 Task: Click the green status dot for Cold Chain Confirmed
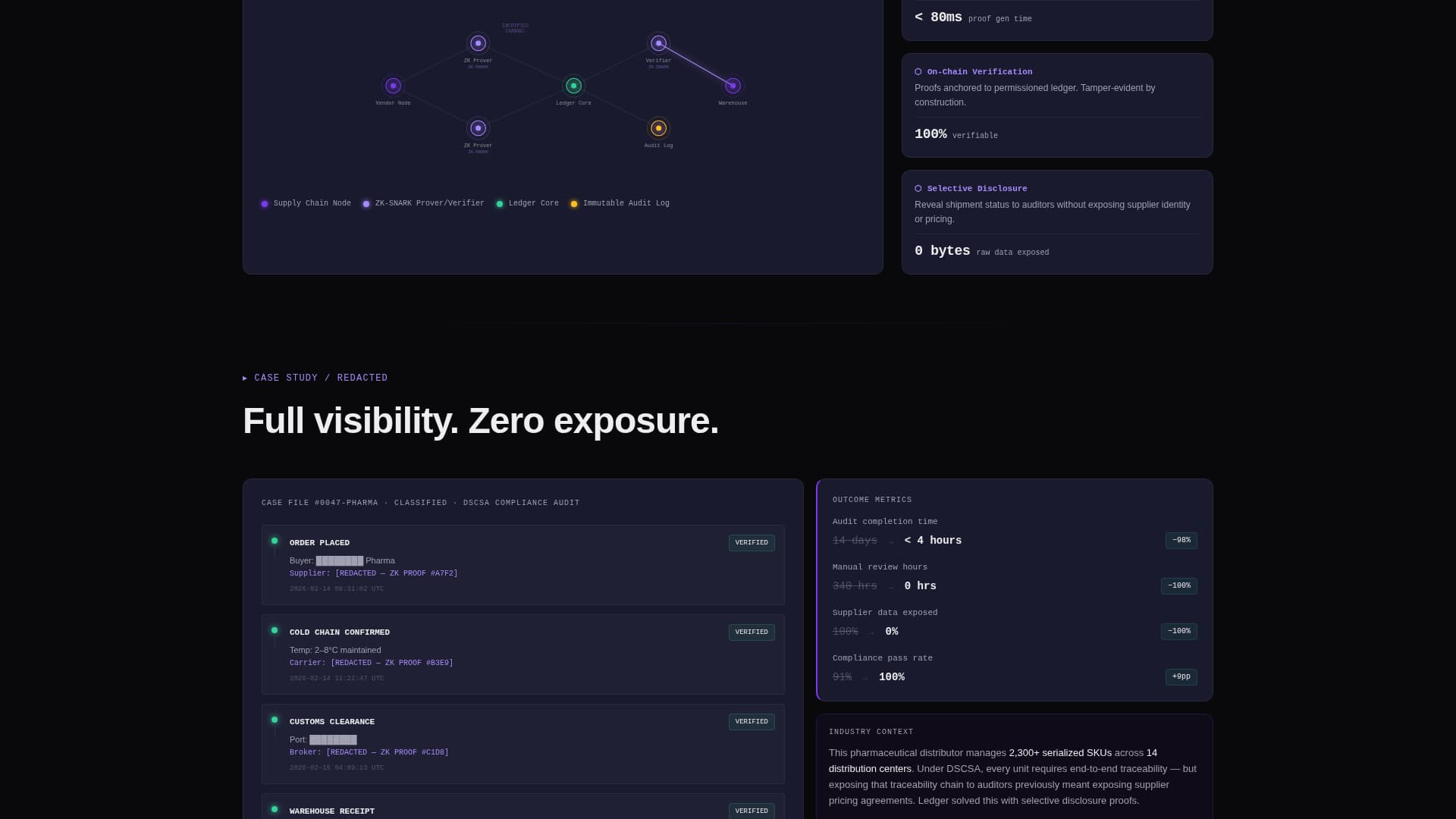(275, 630)
